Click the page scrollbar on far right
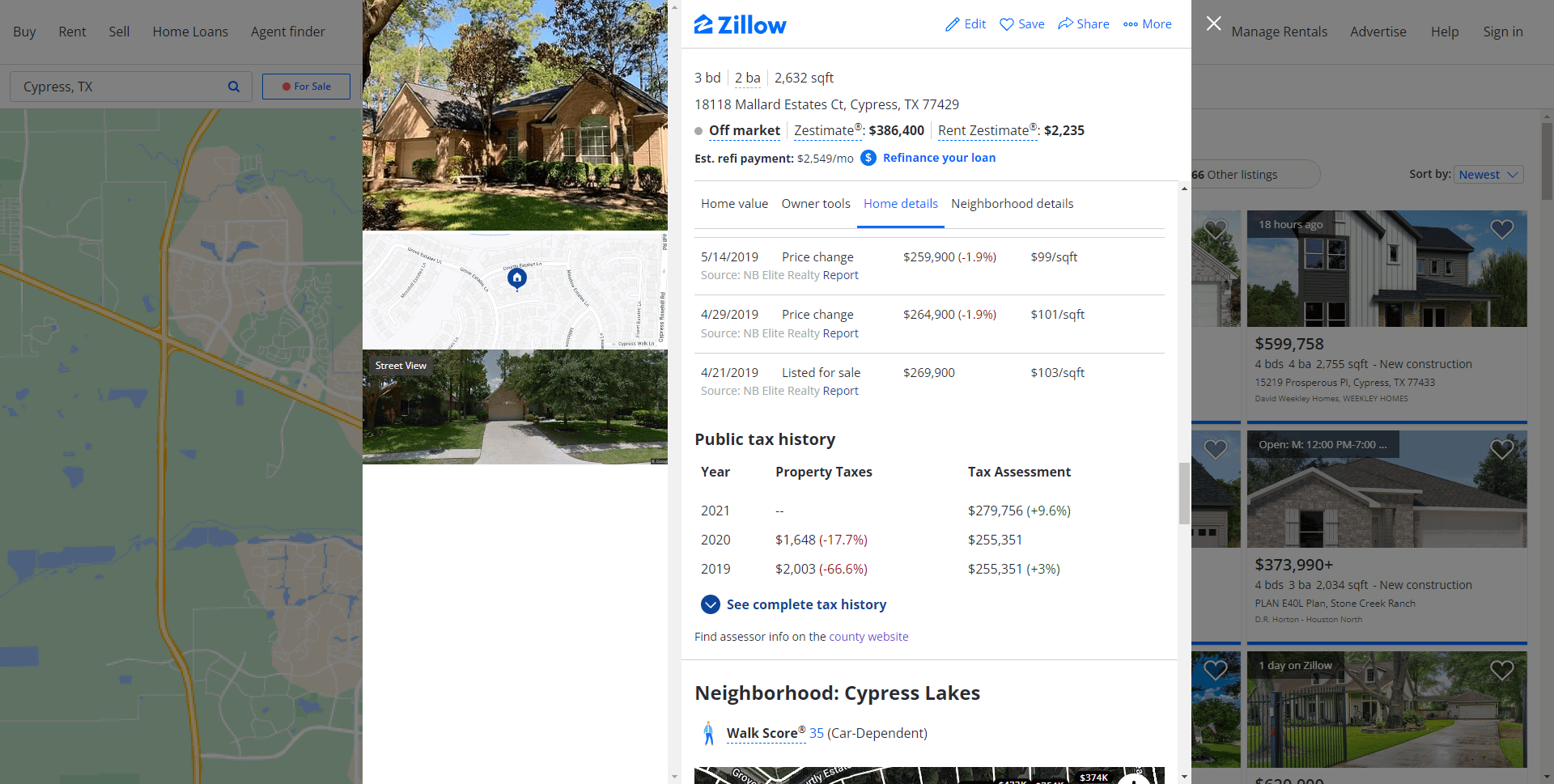The width and height of the screenshot is (1554, 784). point(1547,161)
